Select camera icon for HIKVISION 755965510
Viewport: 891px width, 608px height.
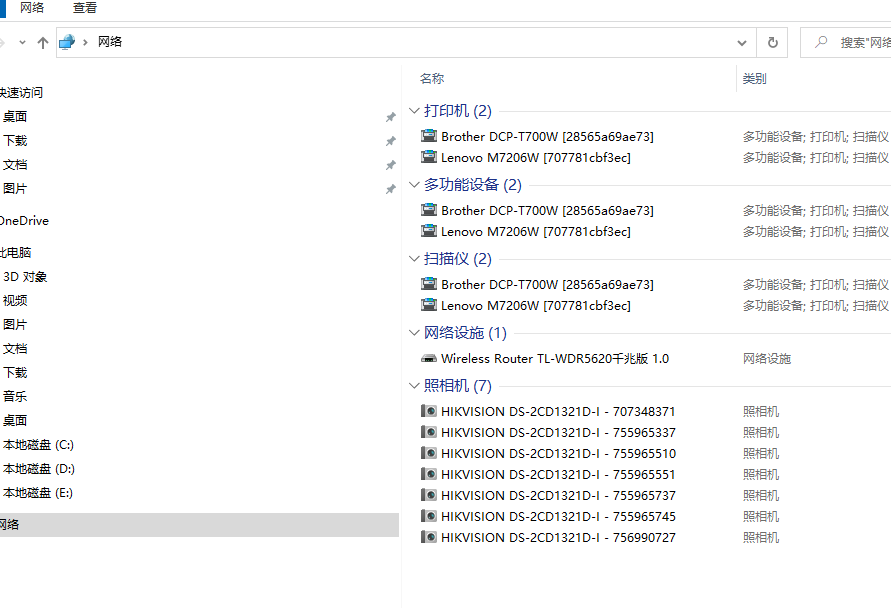coord(429,453)
